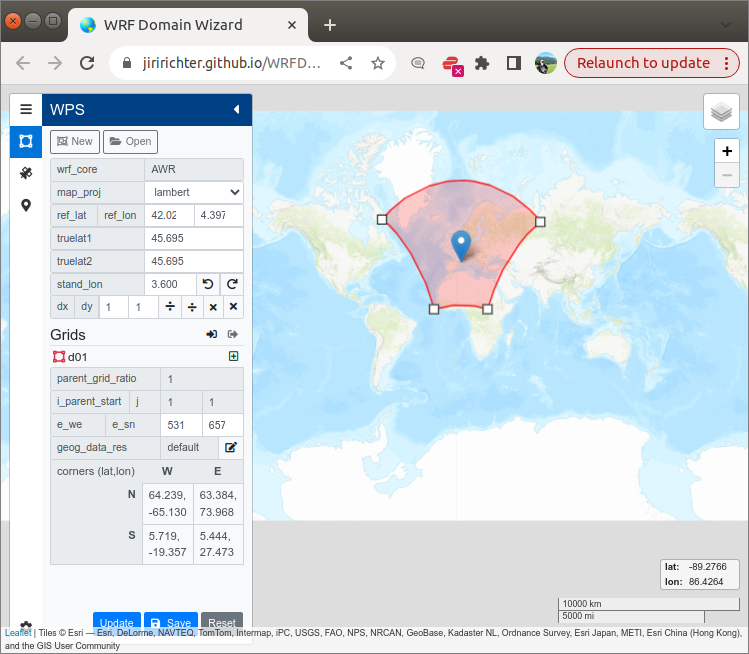
Task: Click the New domain button
Action: point(75,142)
